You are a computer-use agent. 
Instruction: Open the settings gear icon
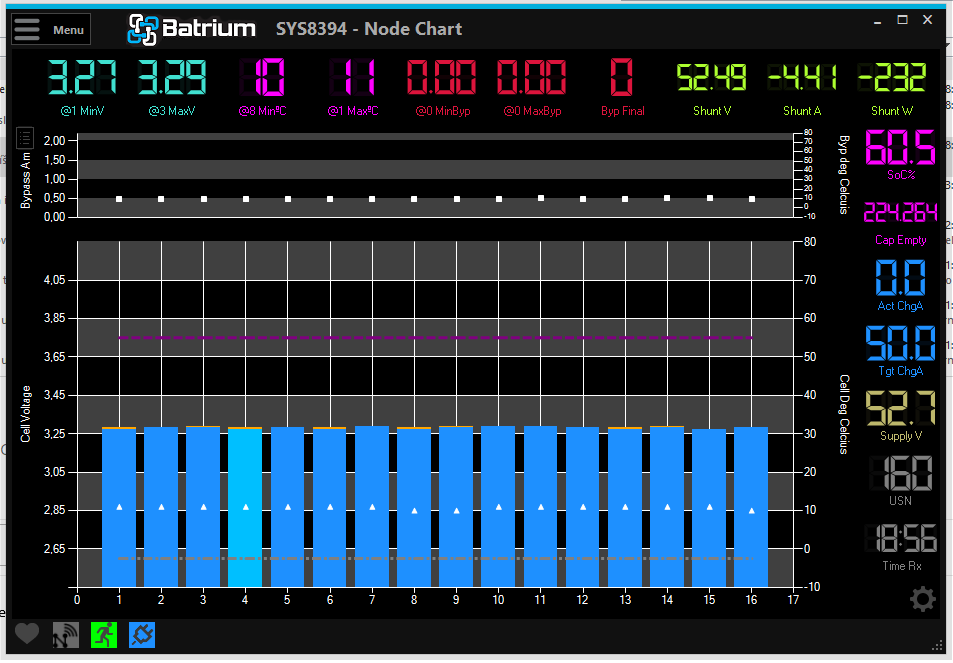click(x=922, y=599)
